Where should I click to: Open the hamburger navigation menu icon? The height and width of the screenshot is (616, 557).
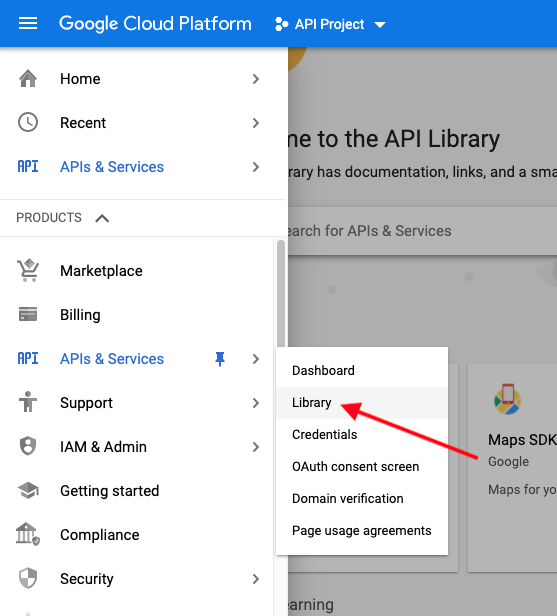point(28,24)
